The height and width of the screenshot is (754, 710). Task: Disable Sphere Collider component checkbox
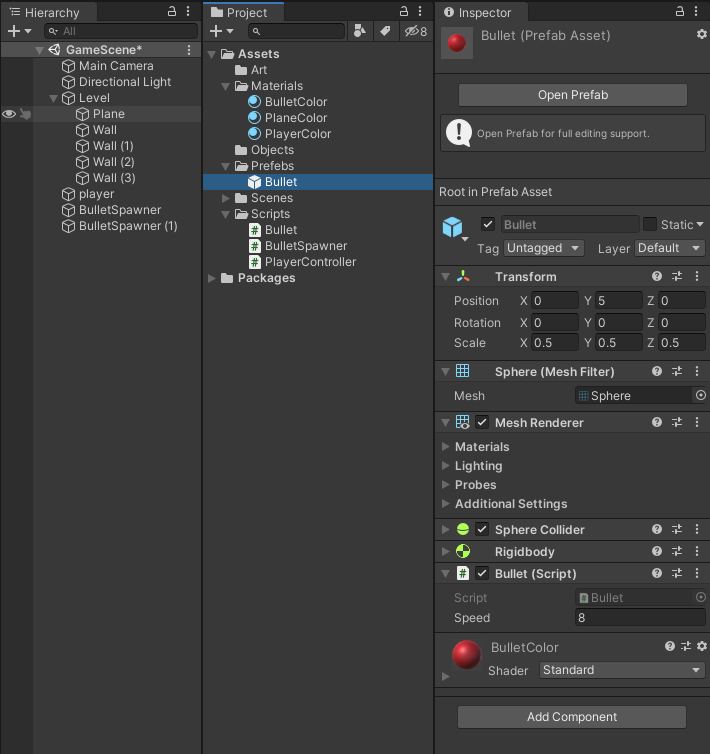[x=482, y=529]
